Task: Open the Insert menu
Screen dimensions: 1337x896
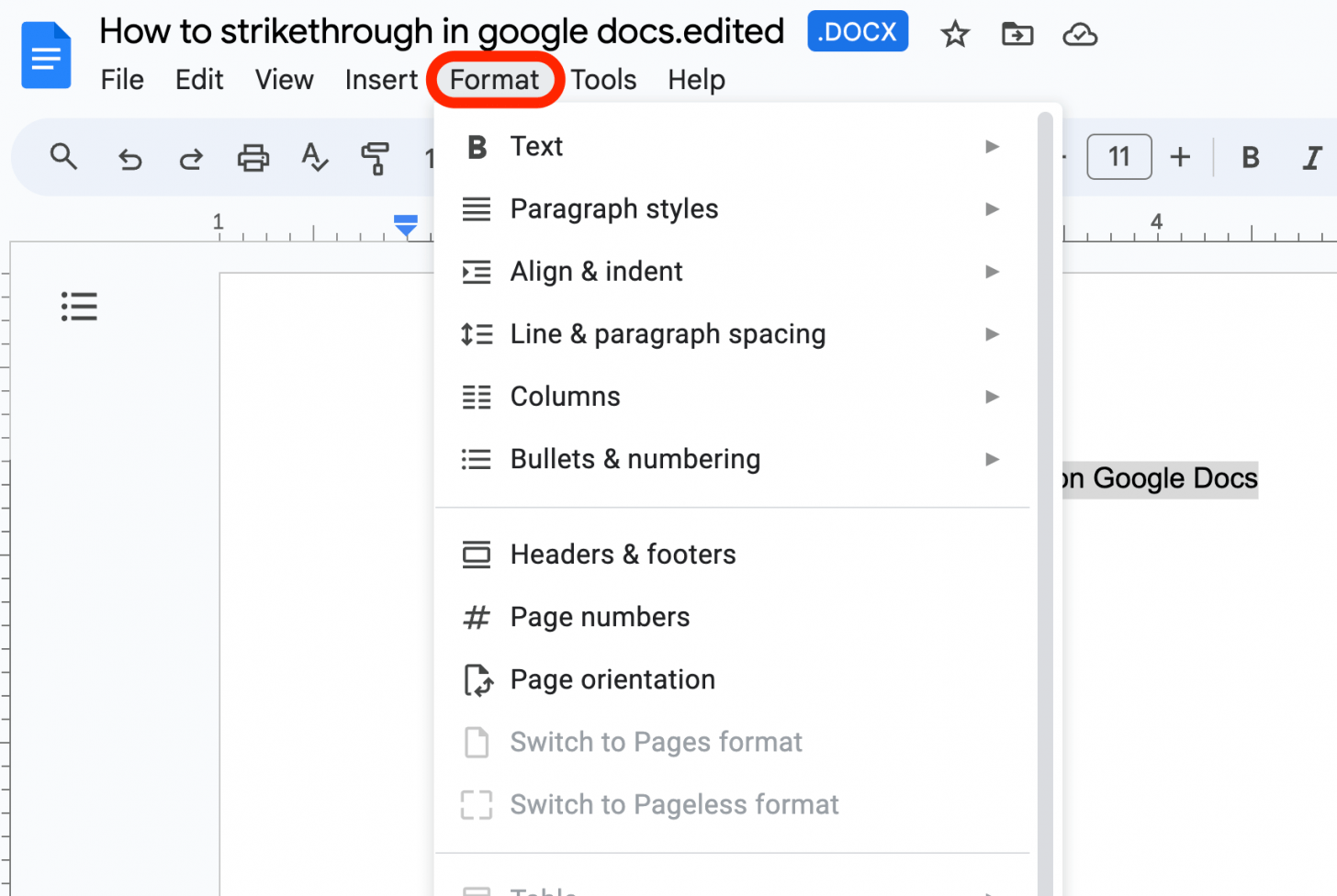Action: [x=381, y=80]
